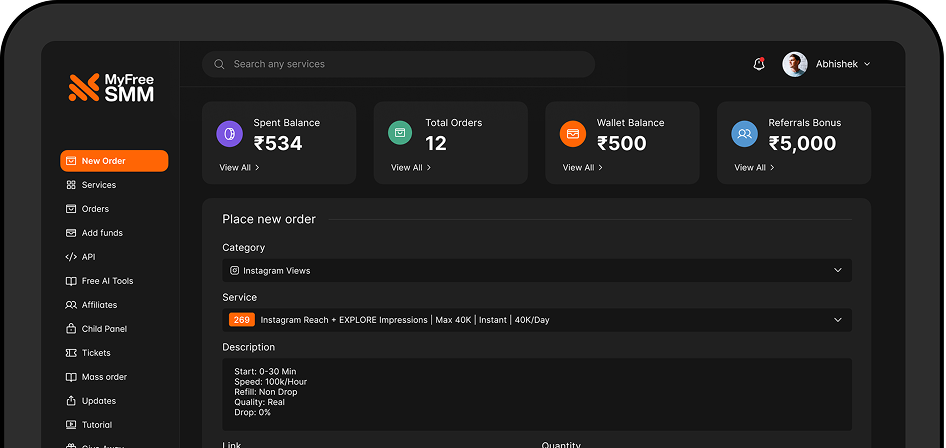The image size is (946, 448).
Task: Click the Spent Balance purple icon
Action: [x=229, y=134]
